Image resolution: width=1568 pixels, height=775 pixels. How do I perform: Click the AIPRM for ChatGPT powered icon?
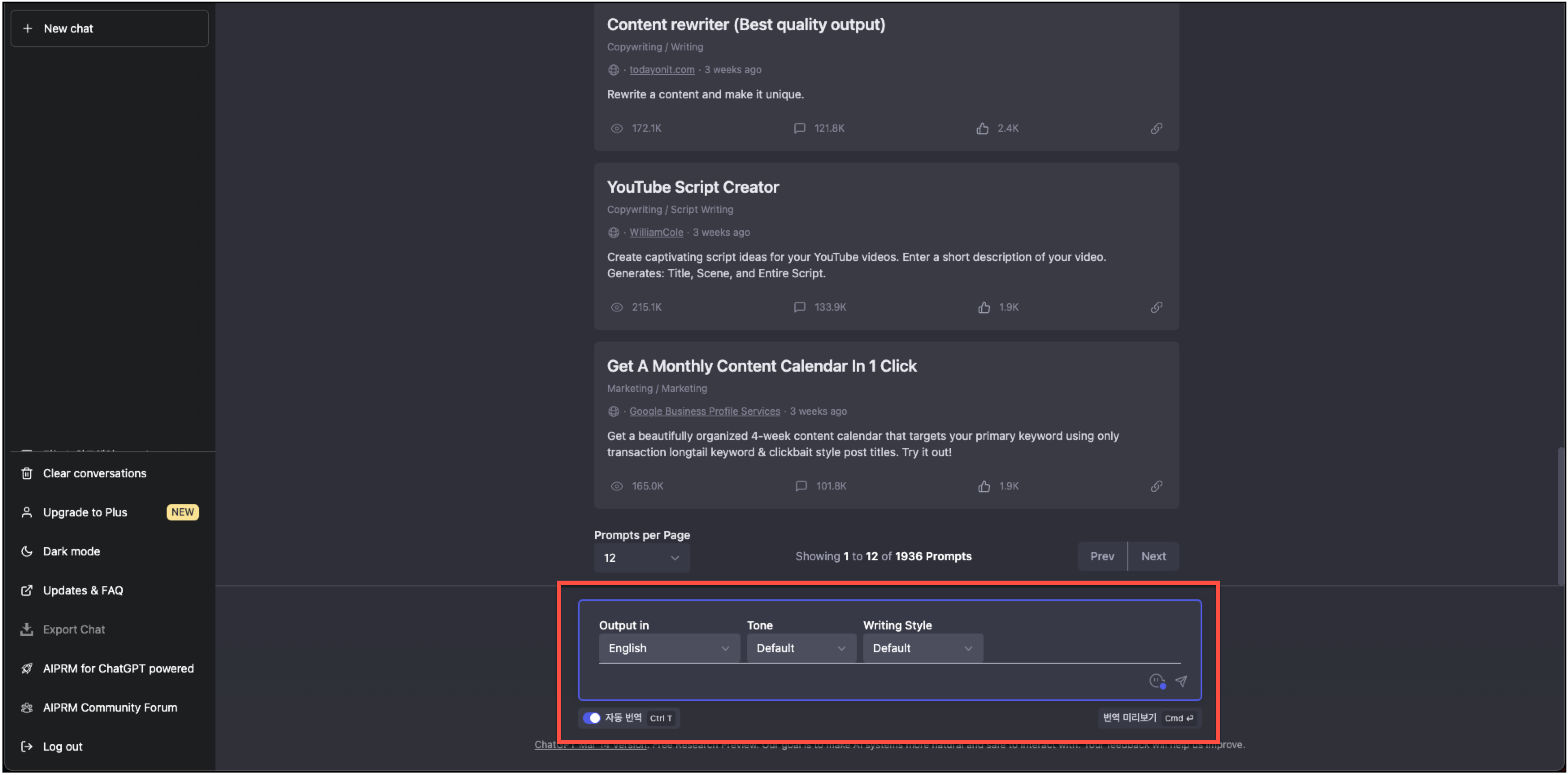26,668
